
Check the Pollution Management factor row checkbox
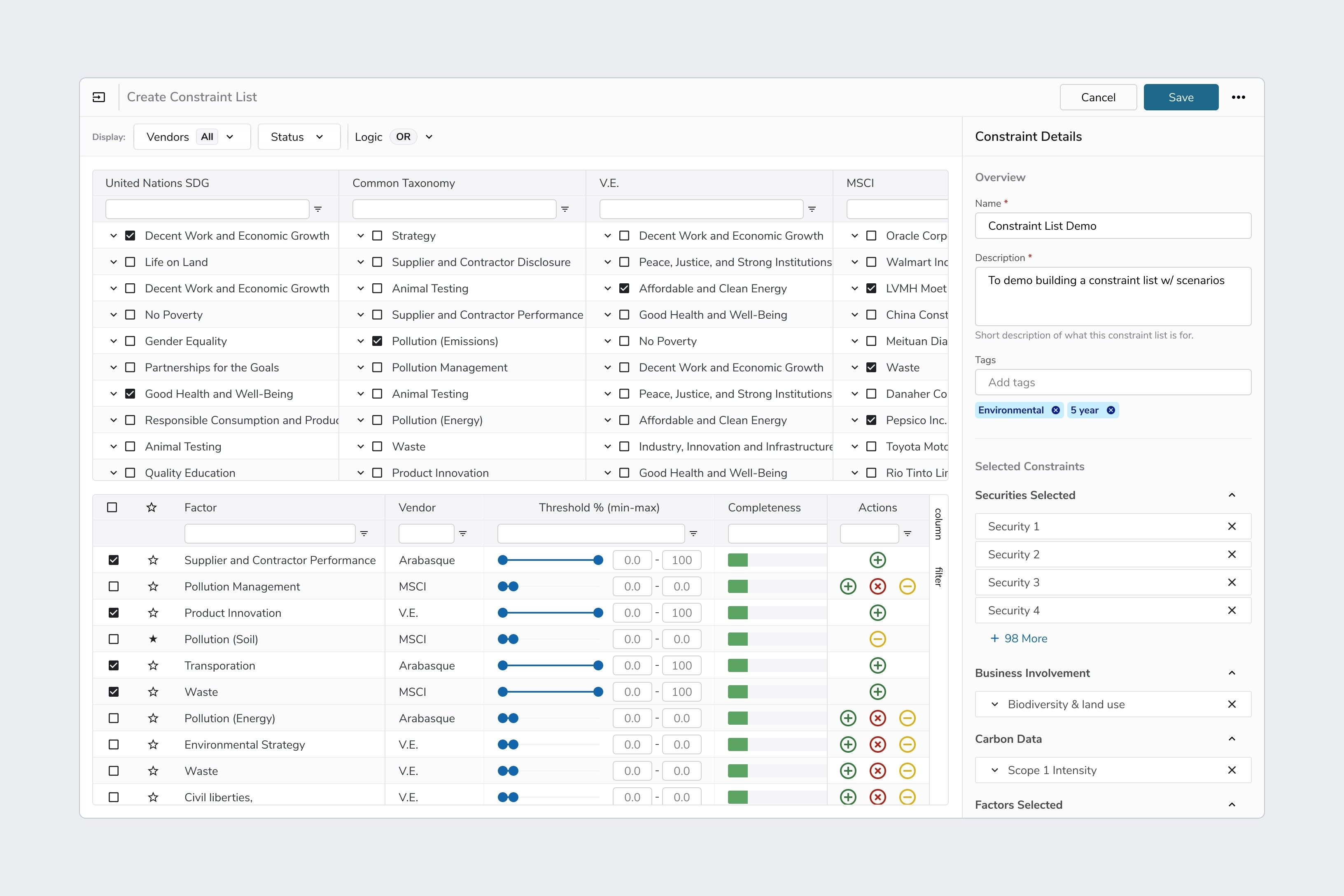[114, 586]
